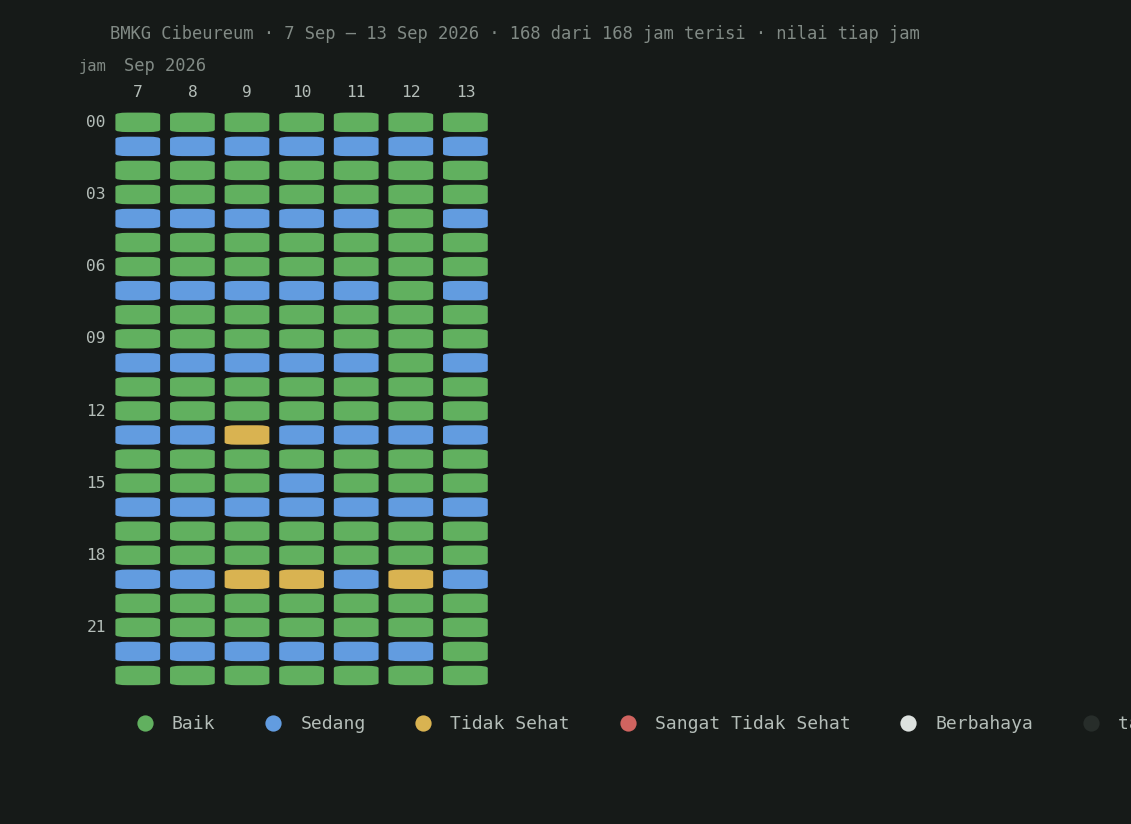1131x824 pixels.
Task: Select the yellow 13:00 cell on 9 Sep
Action: pos(247,435)
